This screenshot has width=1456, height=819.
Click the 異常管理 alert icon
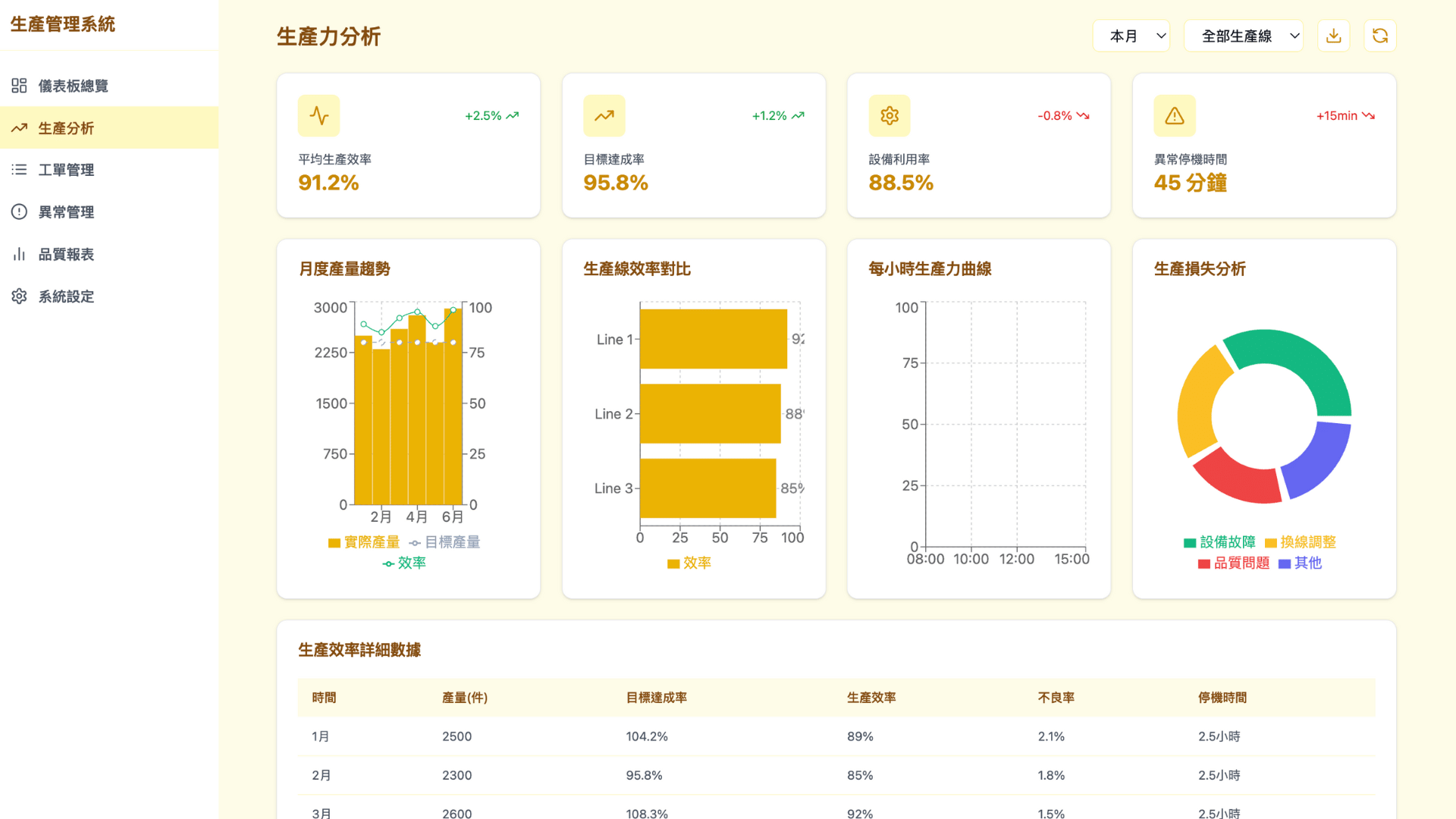tap(19, 212)
